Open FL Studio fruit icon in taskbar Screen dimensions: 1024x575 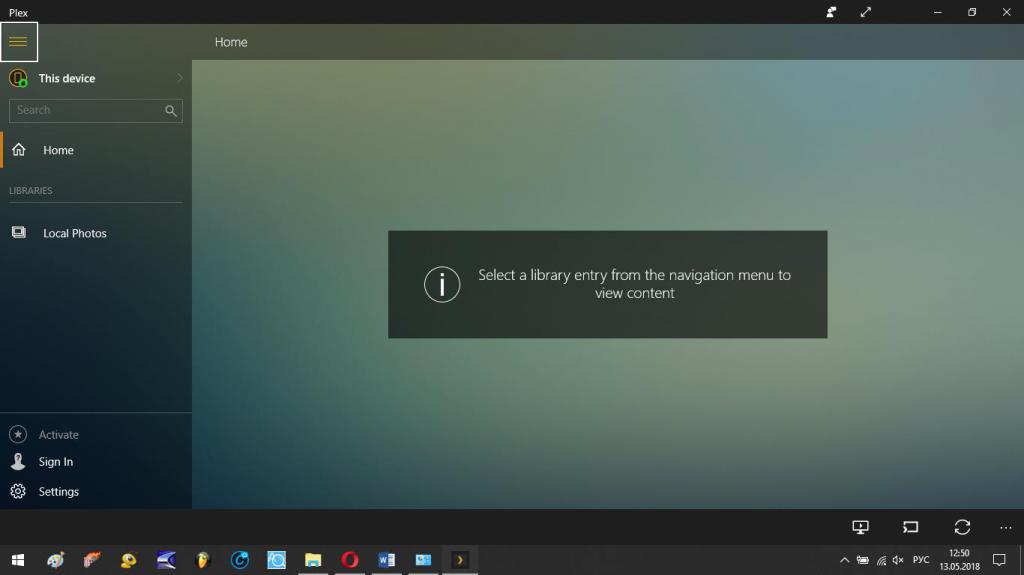202,560
